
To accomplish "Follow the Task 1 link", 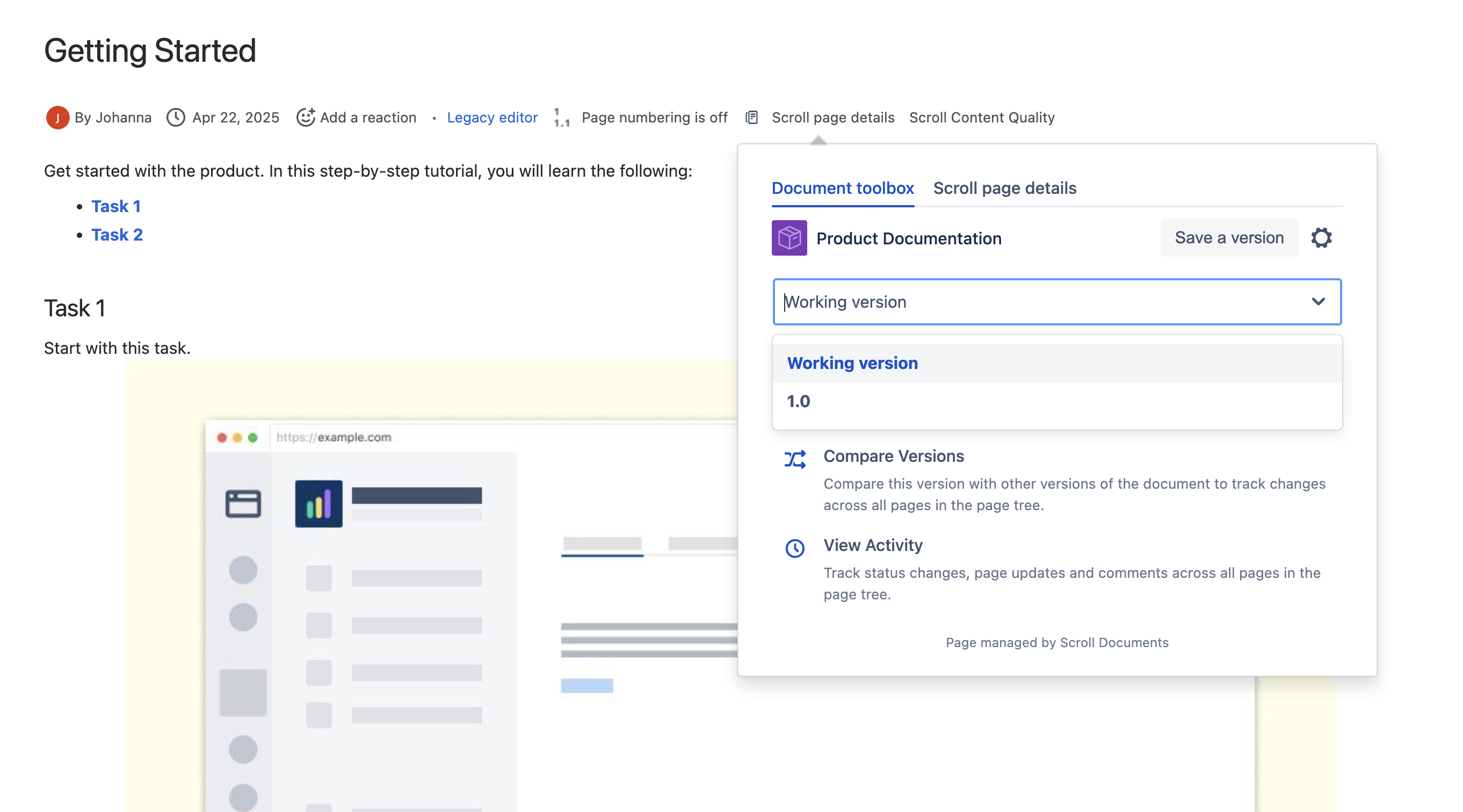I will click(x=116, y=206).
